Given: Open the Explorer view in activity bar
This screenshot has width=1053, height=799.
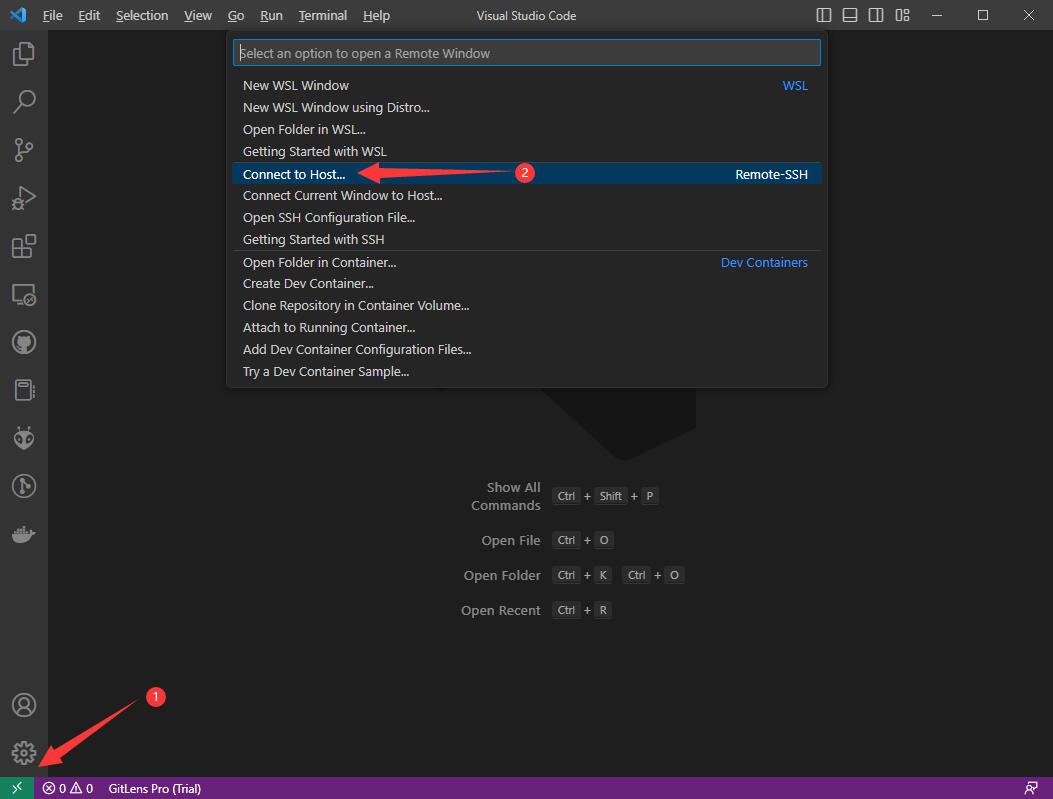Looking at the screenshot, I should (x=24, y=54).
